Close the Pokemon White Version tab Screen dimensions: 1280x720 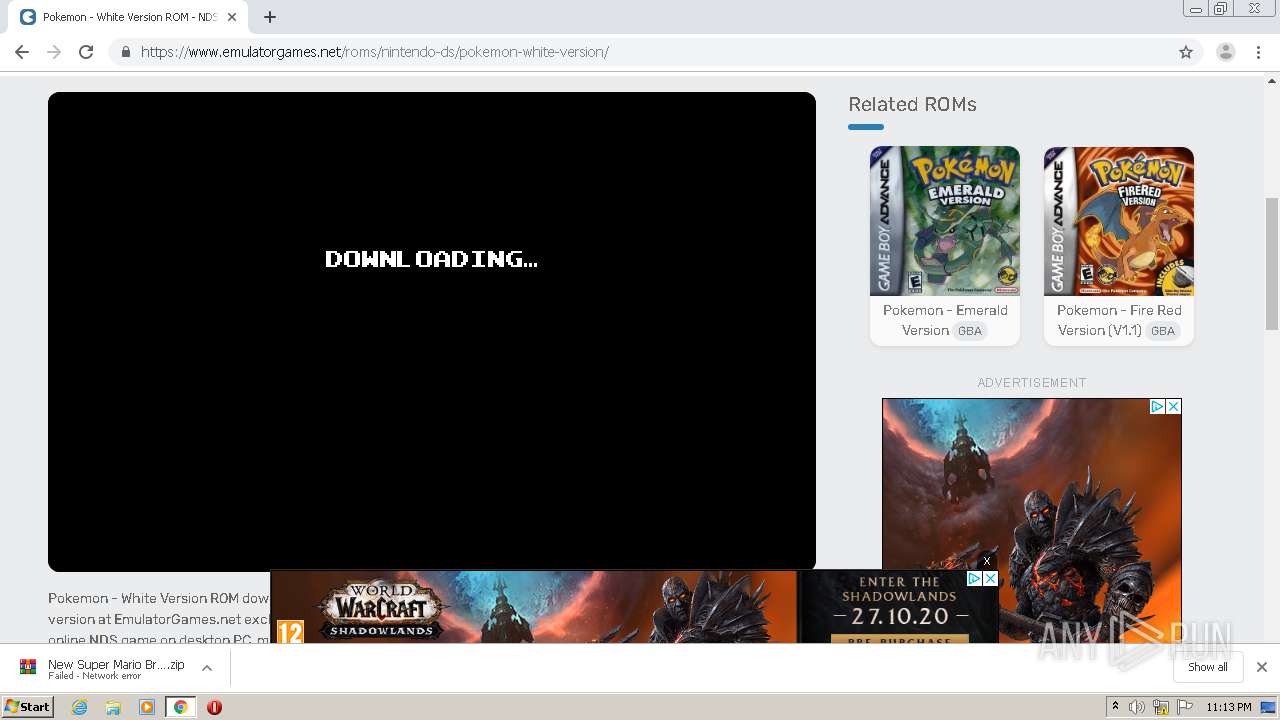pos(232,17)
